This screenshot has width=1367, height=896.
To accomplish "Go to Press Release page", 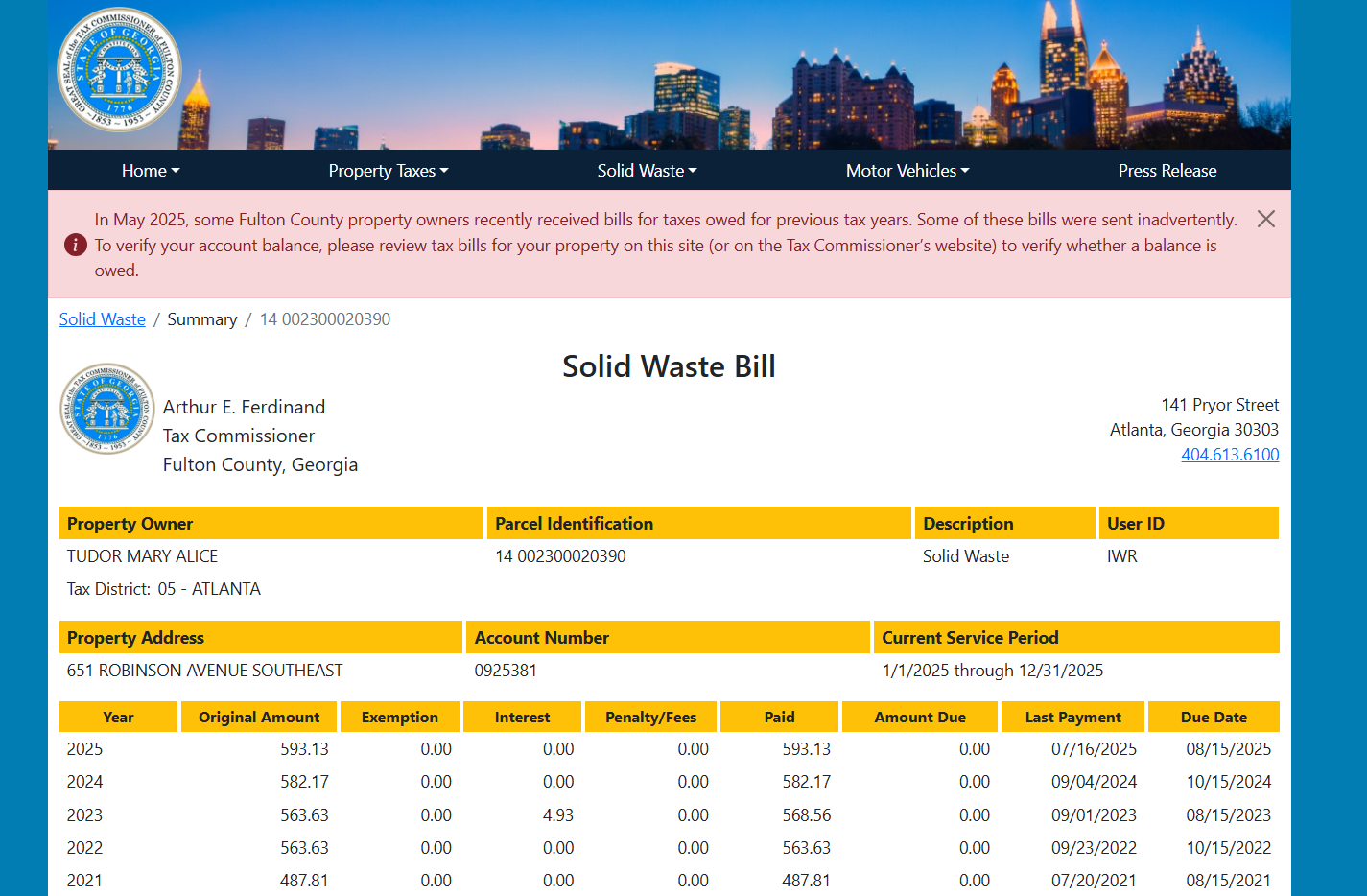I will tap(1167, 171).
